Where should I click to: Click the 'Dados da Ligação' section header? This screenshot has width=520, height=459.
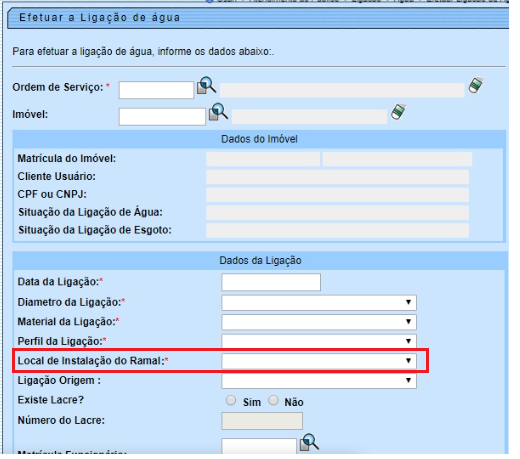(260, 260)
